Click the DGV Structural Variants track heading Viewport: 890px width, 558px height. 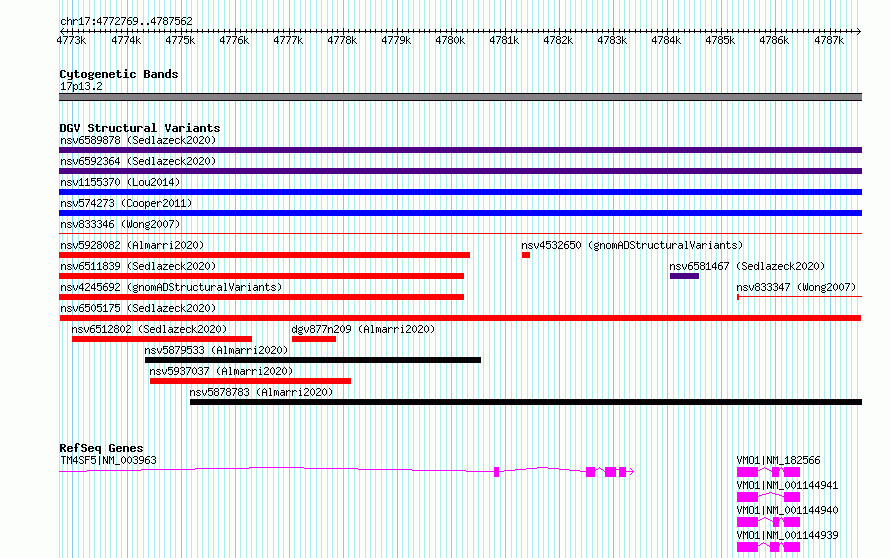(x=140, y=128)
